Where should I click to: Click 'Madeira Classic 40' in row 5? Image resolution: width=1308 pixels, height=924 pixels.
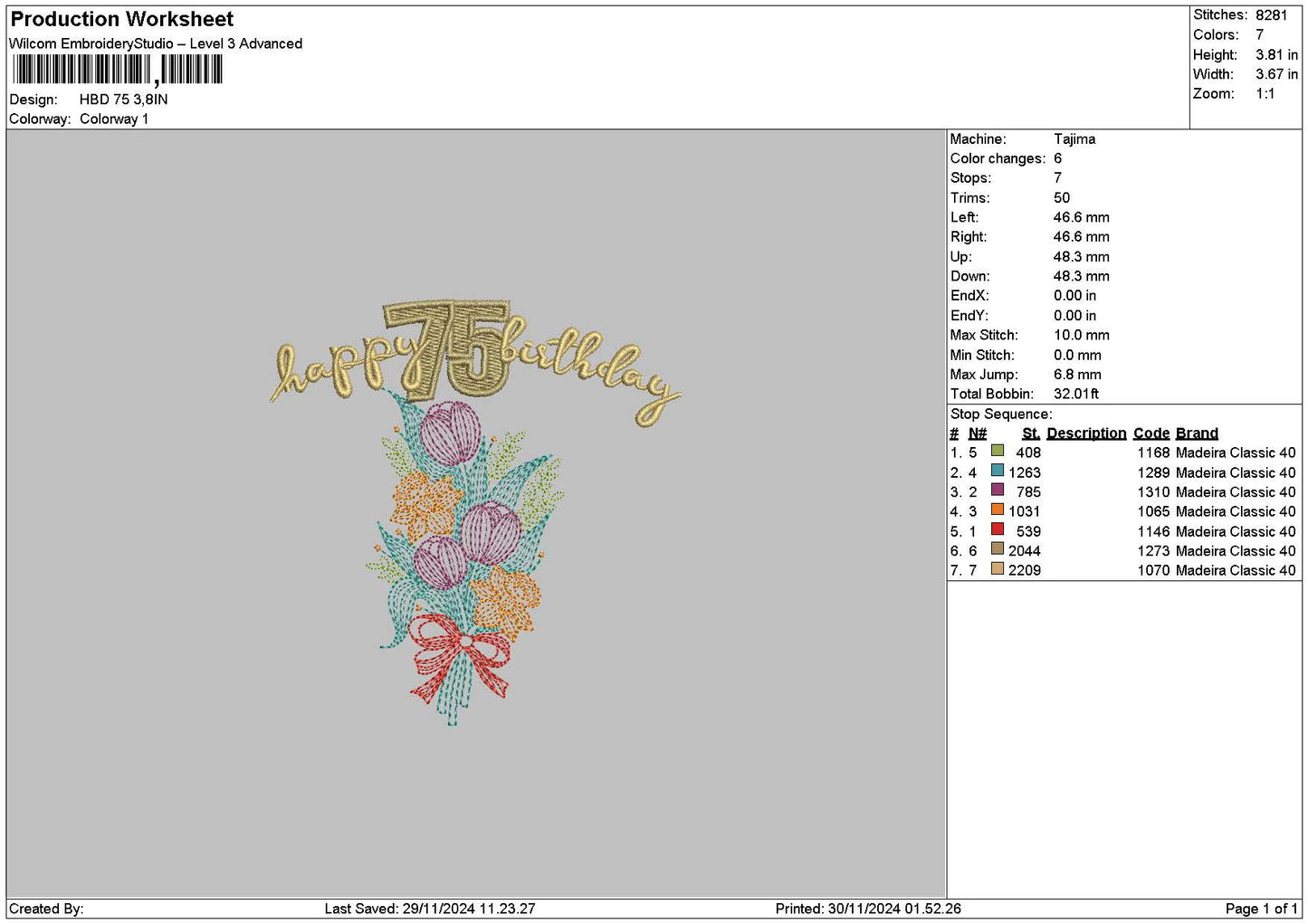(x=1236, y=531)
